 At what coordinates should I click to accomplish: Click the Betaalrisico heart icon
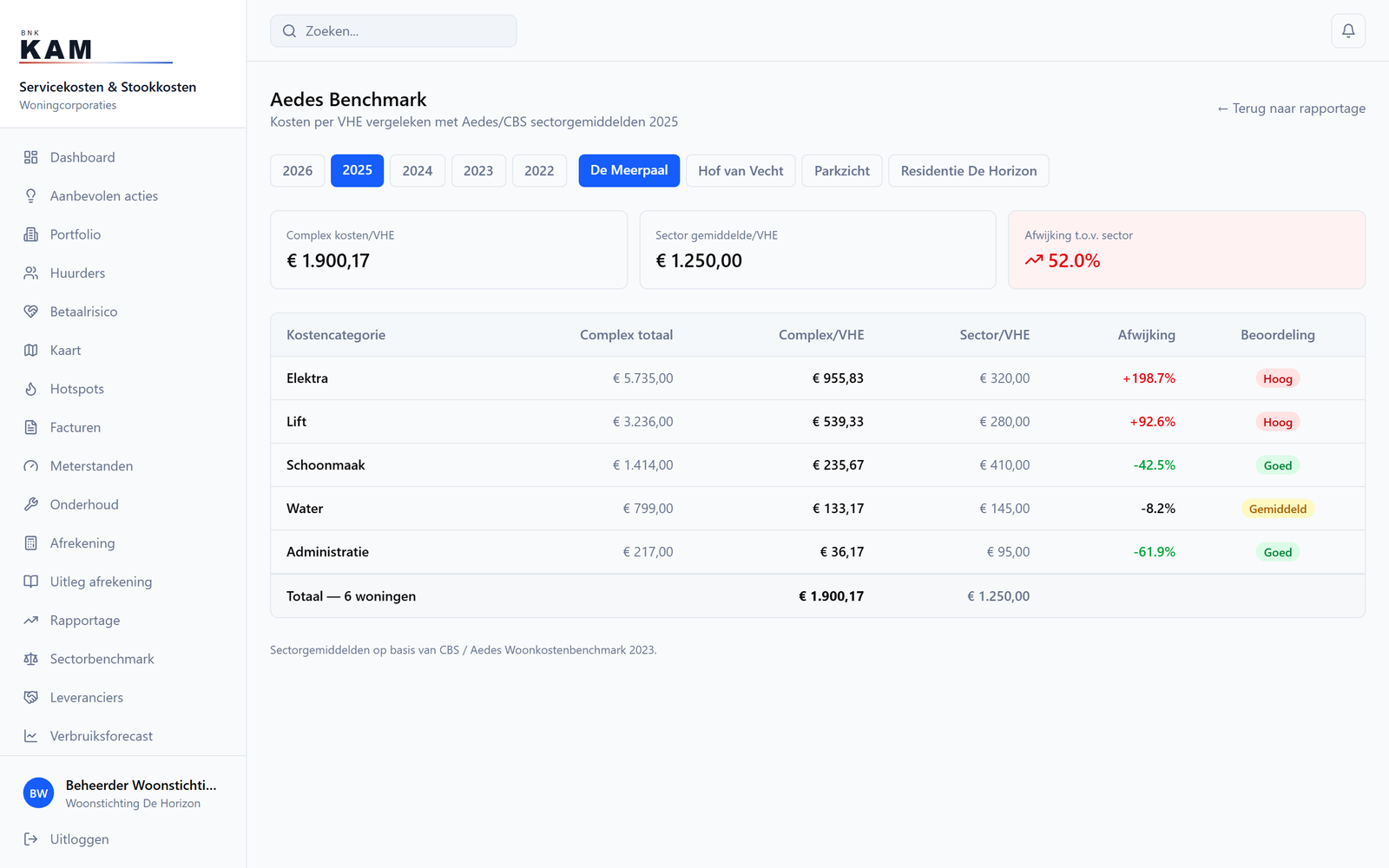pyautogui.click(x=31, y=312)
